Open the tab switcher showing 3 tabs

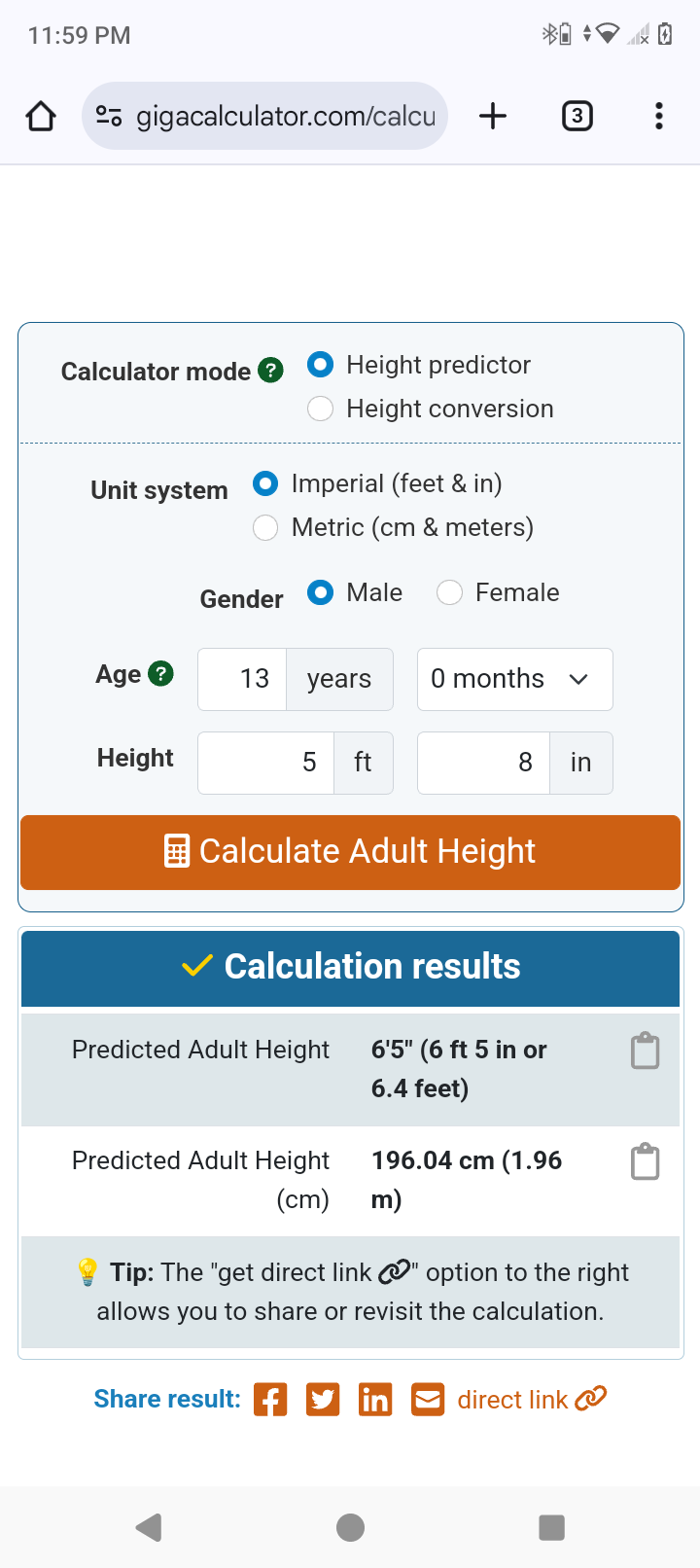click(x=577, y=117)
